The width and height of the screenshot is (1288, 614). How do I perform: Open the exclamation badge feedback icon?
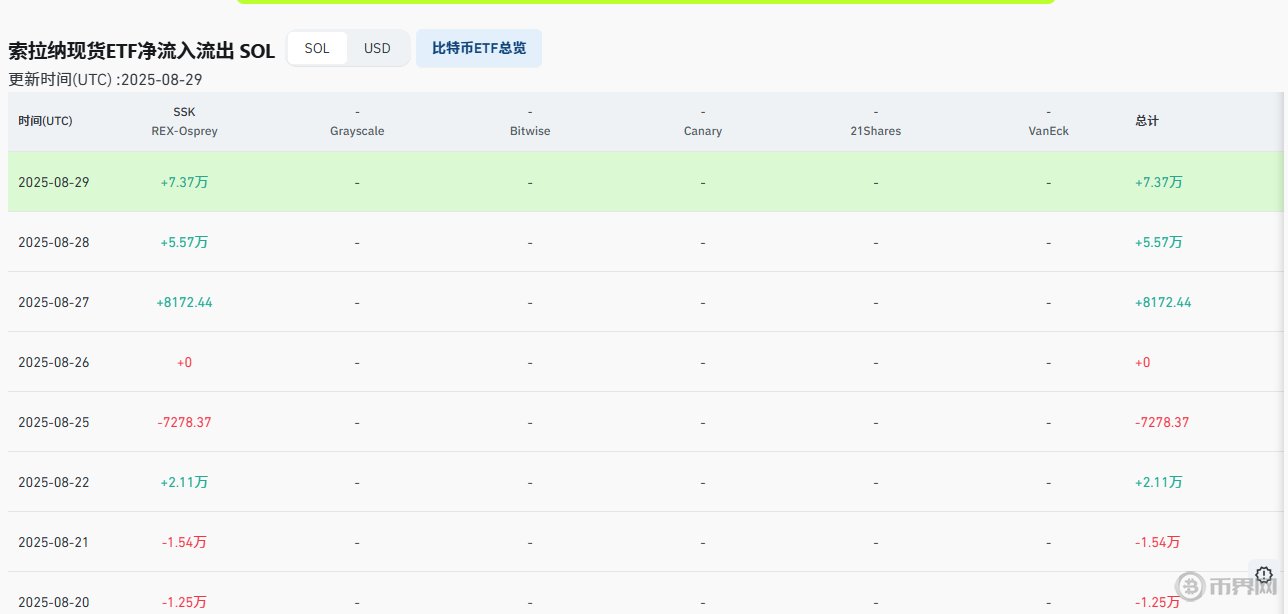pos(1264,574)
